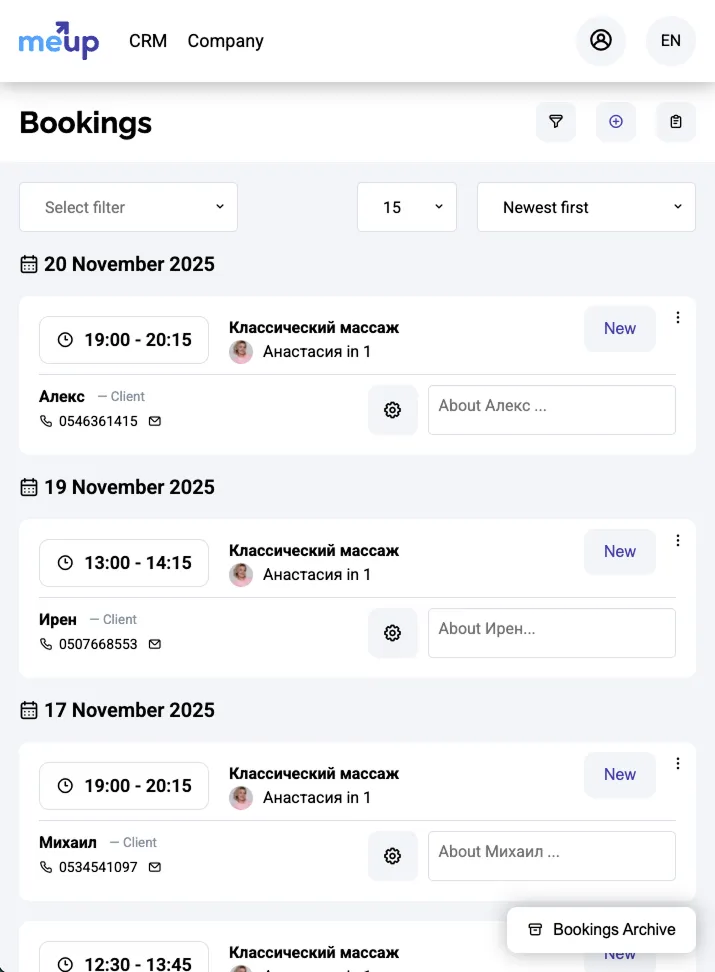Click email icon next to Алекс phone
The image size is (715, 972).
(x=155, y=422)
